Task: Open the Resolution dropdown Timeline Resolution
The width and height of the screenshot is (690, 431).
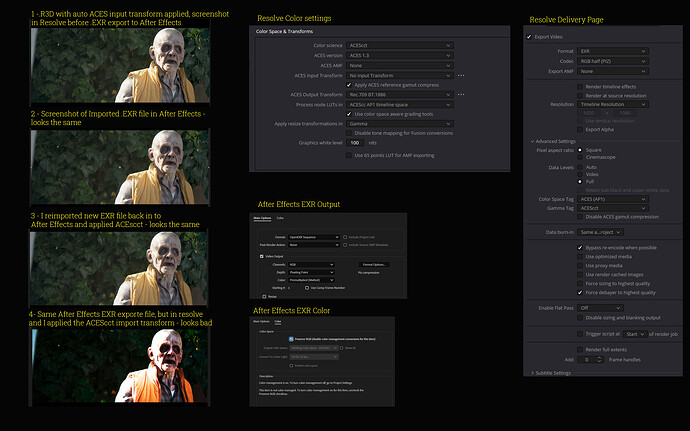Action: (612, 104)
